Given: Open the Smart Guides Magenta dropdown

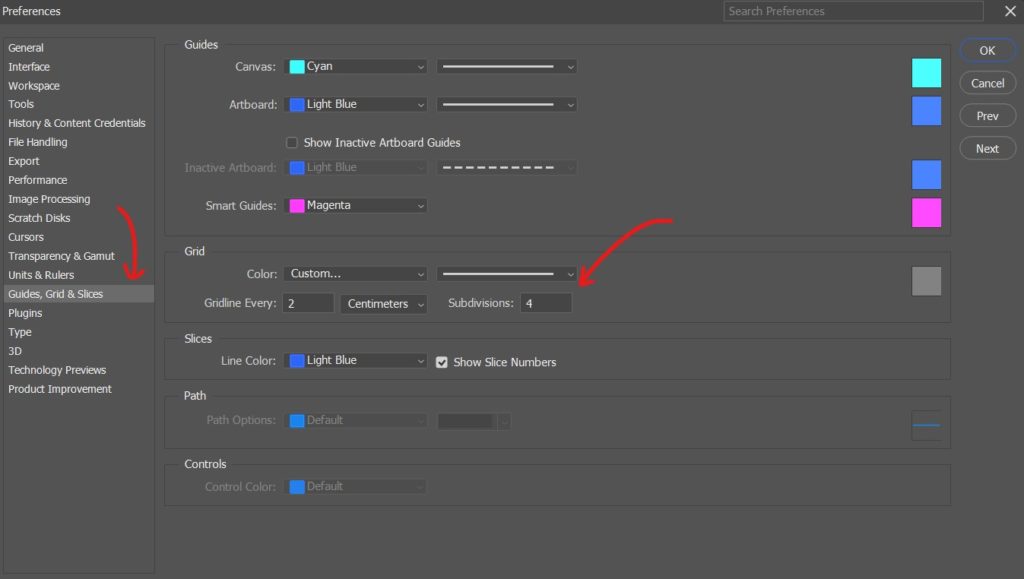Looking at the screenshot, I should click(x=356, y=206).
